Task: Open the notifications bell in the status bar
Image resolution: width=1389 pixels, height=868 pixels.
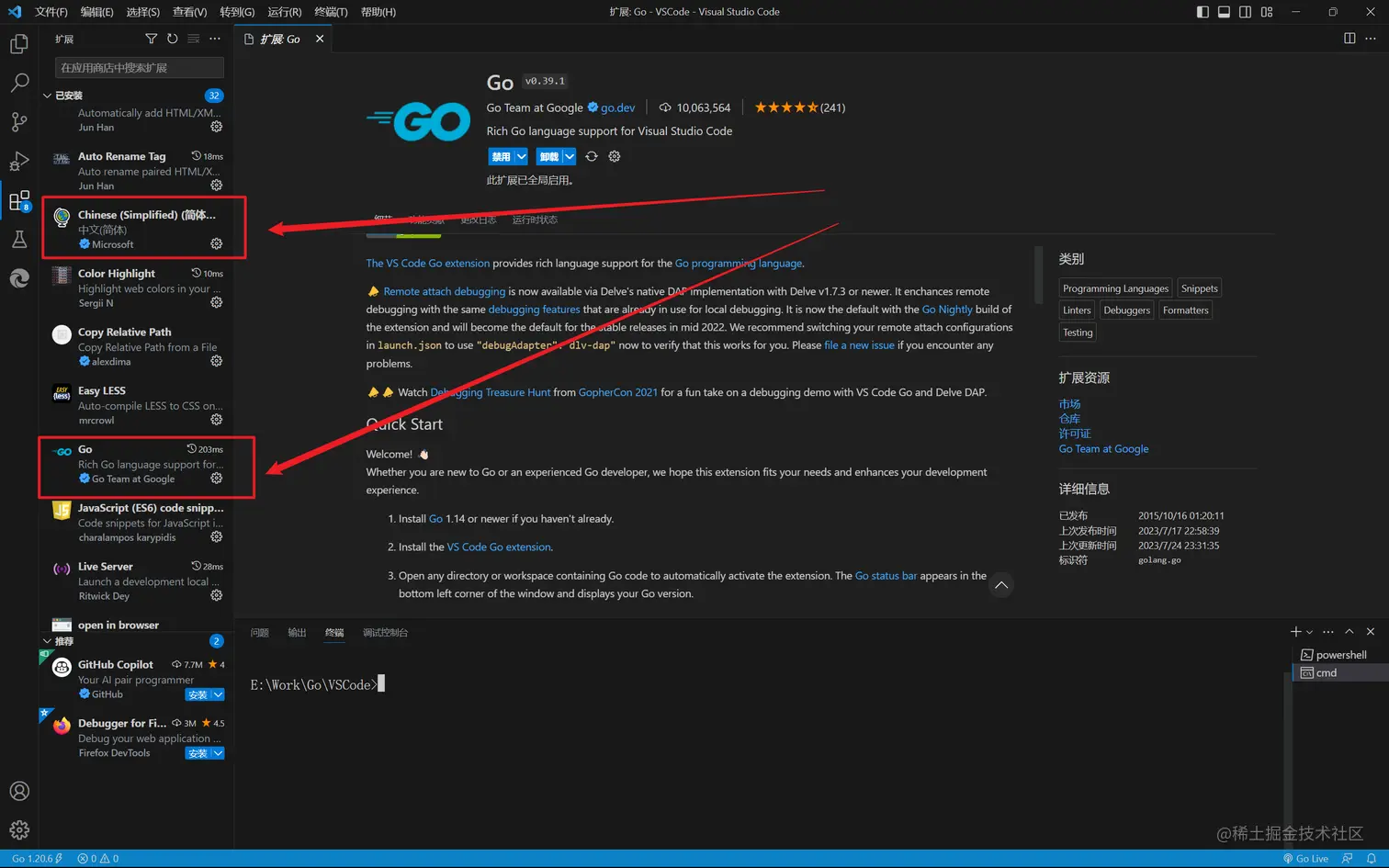Action: point(1371,859)
